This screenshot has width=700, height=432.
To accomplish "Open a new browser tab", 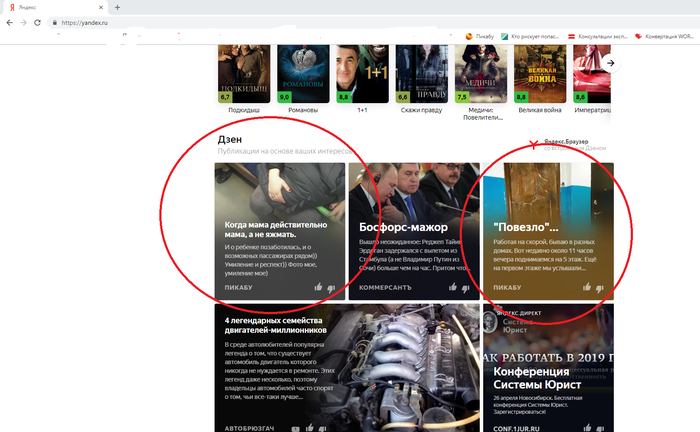I will pos(117,7).
